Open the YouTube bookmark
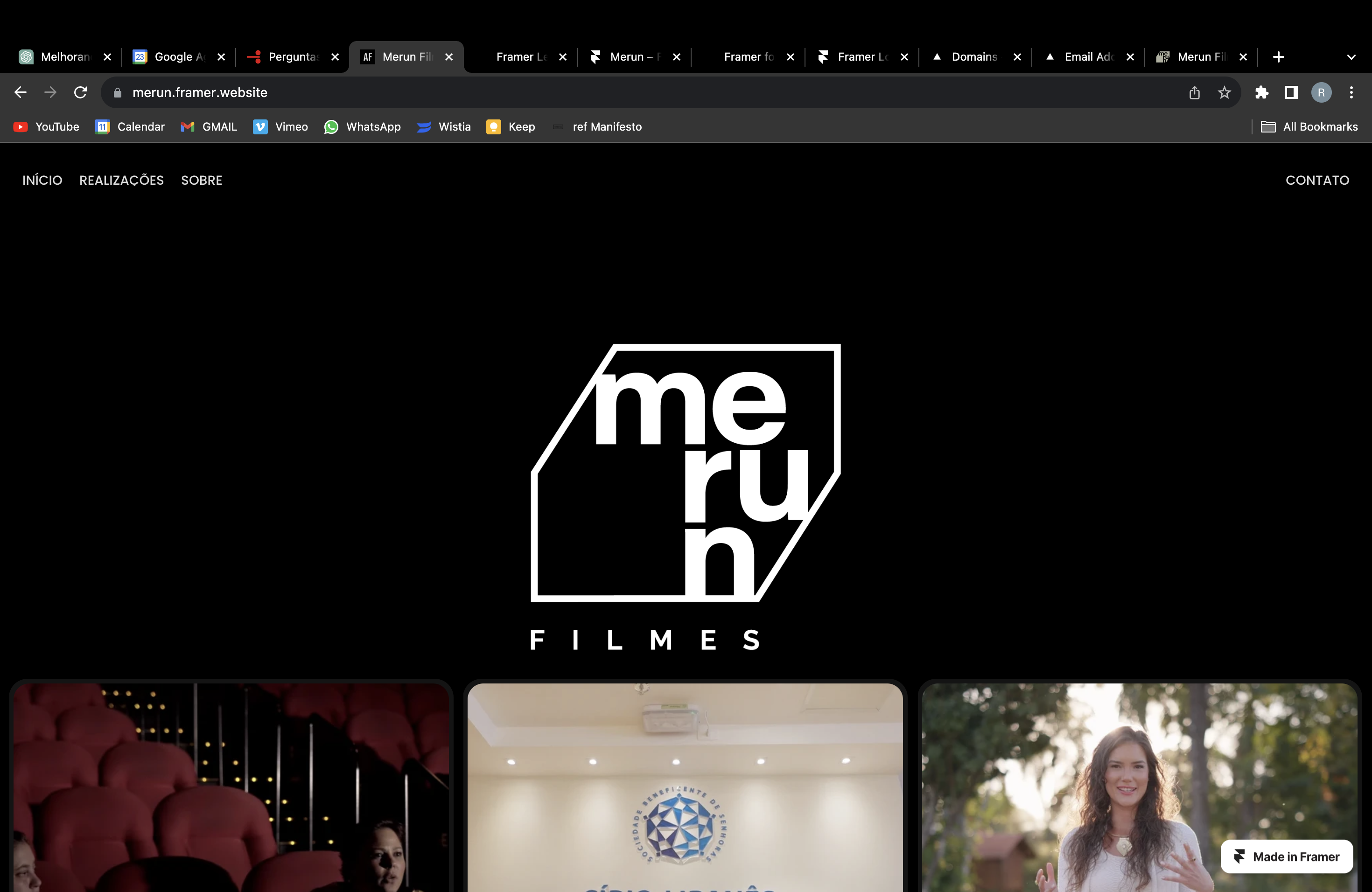The width and height of the screenshot is (1372, 892). click(46, 127)
